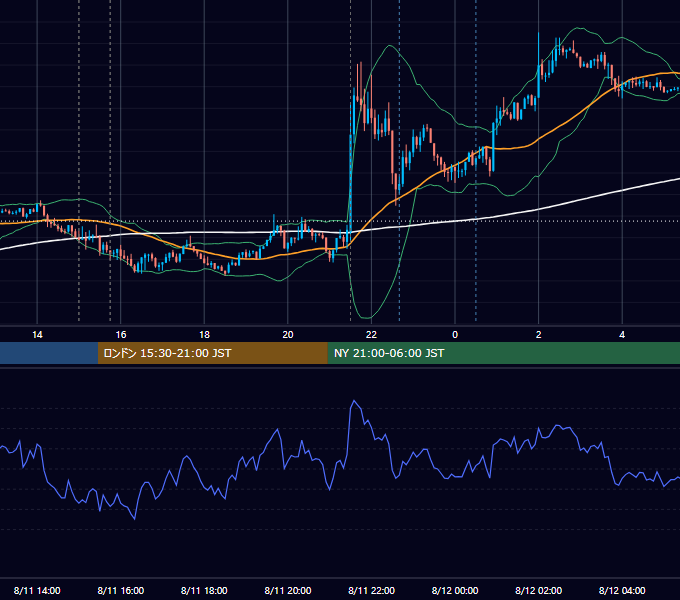Click the 22 hour axis label
This screenshot has width=680, height=600.
click(x=371, y=335)
